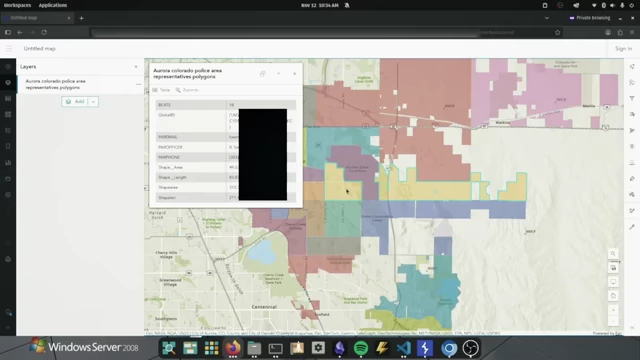640x360 pixels.
Task: Close the feature pop-up
Action: point(295,73)
